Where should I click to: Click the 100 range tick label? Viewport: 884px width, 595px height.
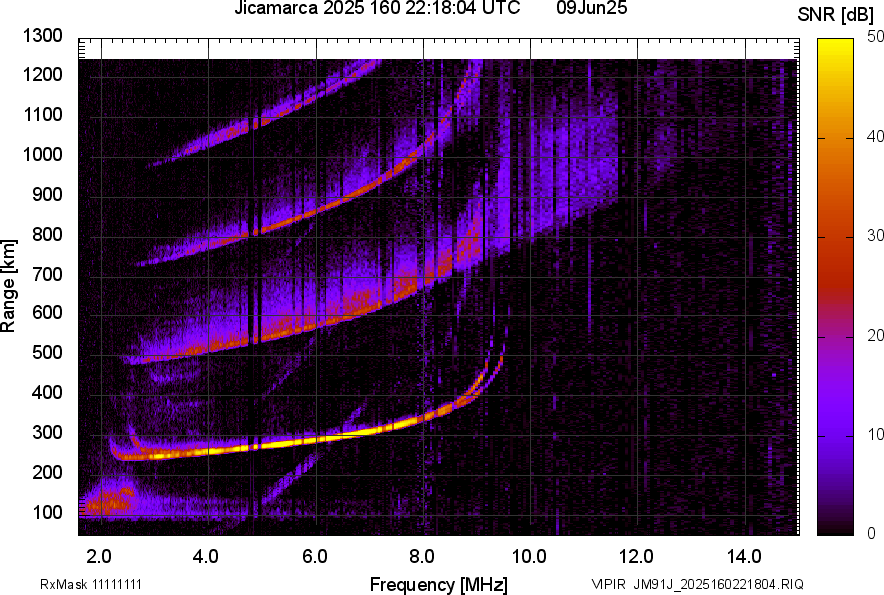click(x=47, y=512)
